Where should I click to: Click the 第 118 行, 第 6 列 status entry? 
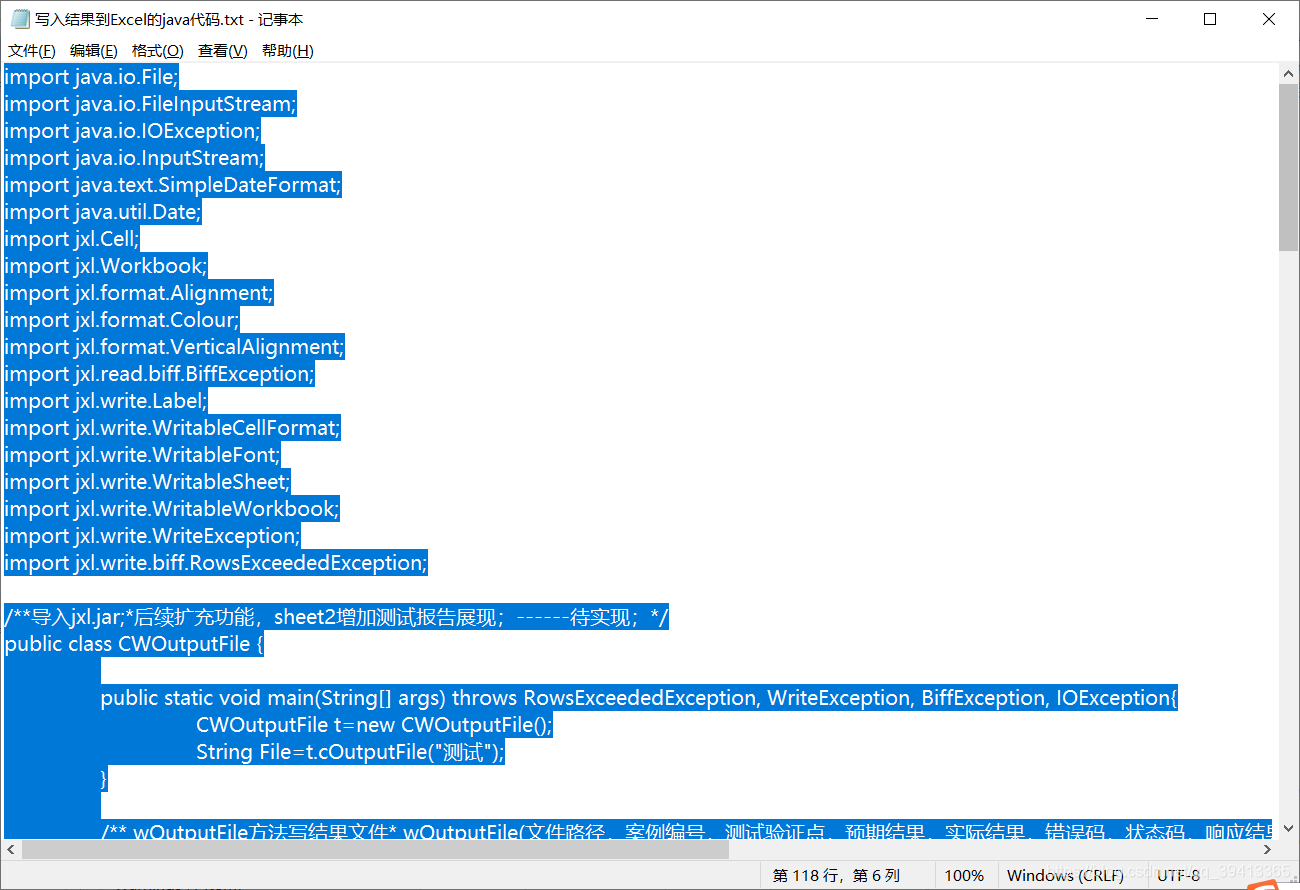click(836, 875)
